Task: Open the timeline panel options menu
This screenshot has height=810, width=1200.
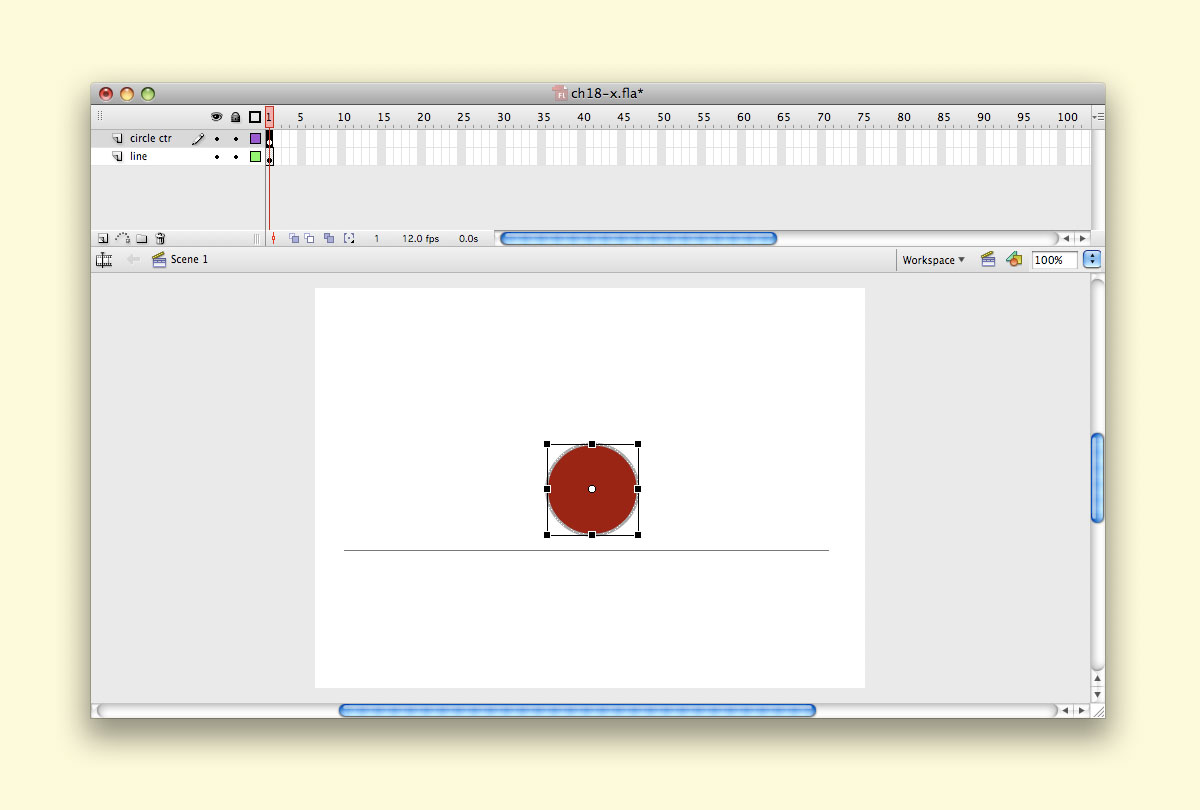Action: 1095,116
